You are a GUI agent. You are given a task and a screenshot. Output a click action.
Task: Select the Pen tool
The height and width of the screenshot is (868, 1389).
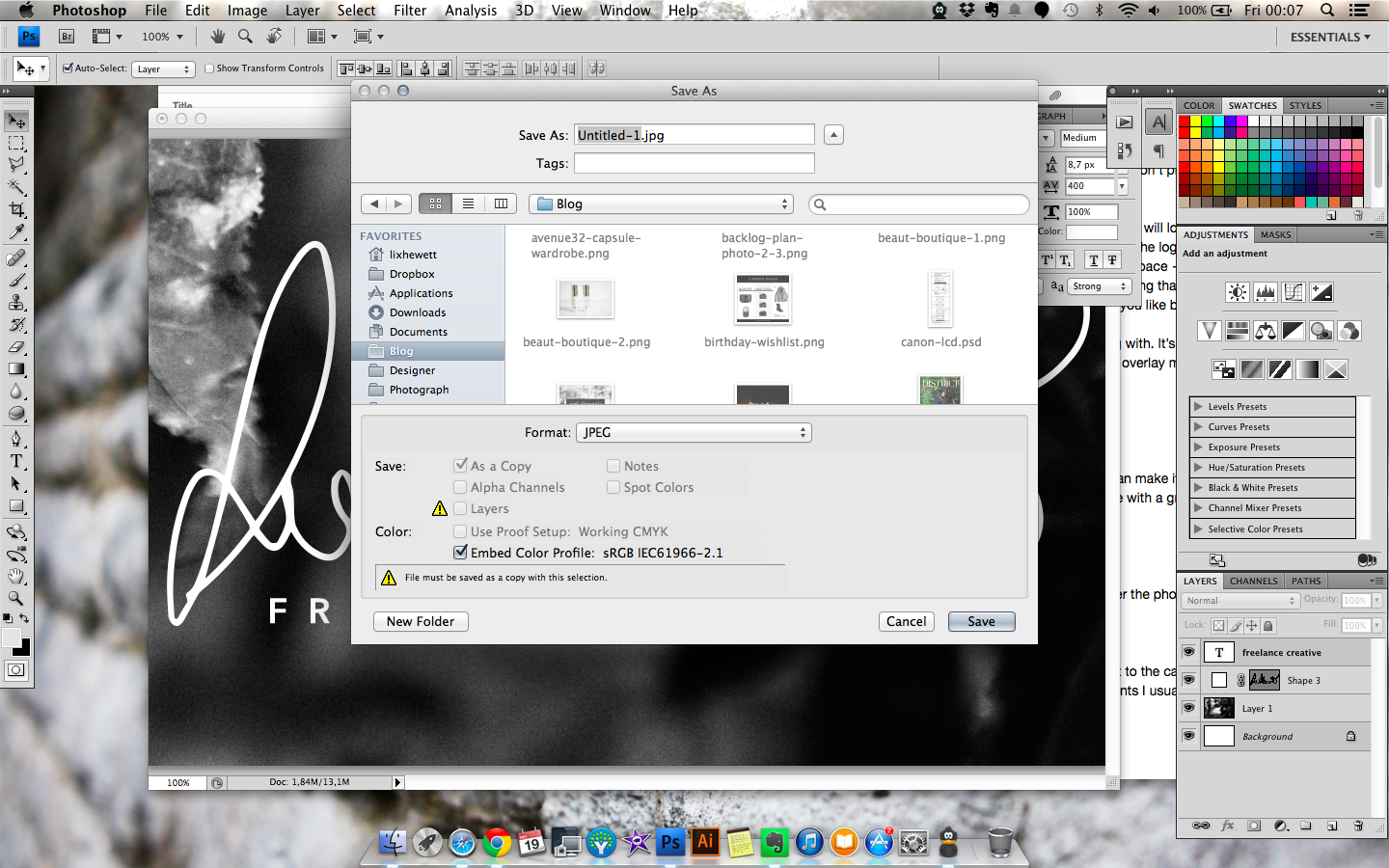pyautogui.click(x=16, y=439)
